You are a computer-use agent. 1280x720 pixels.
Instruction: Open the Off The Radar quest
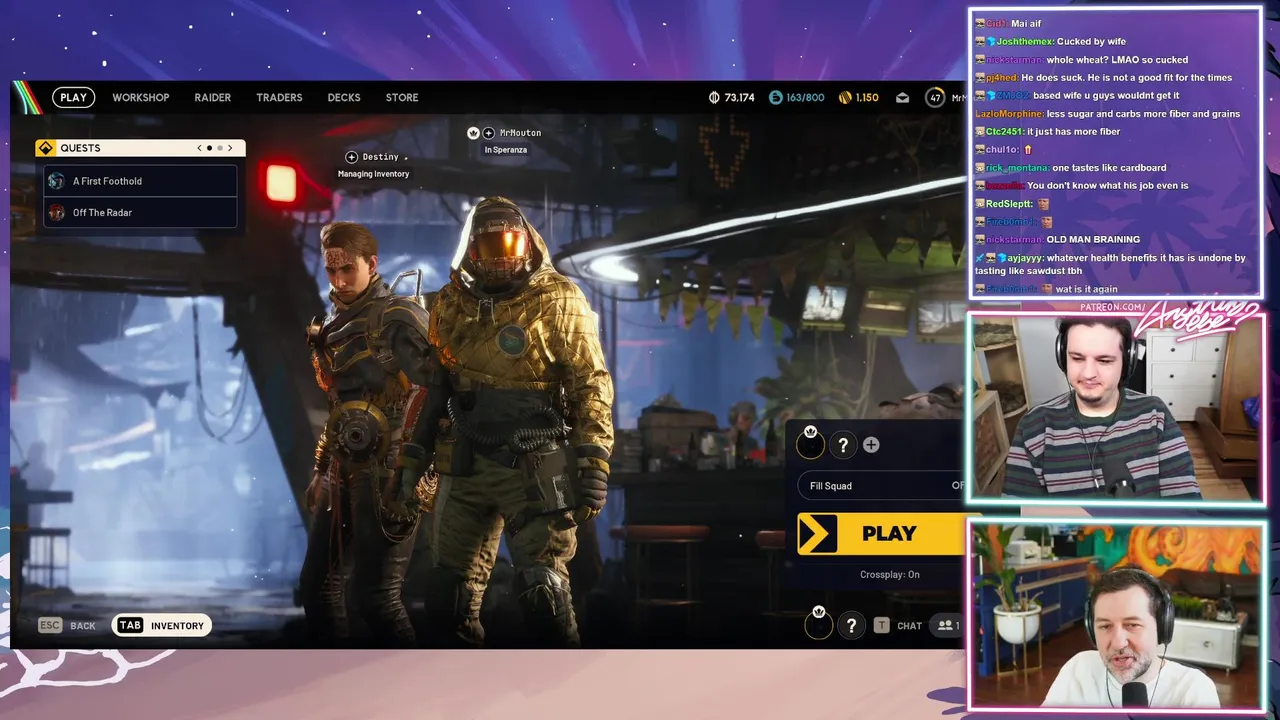pos(140,212)
